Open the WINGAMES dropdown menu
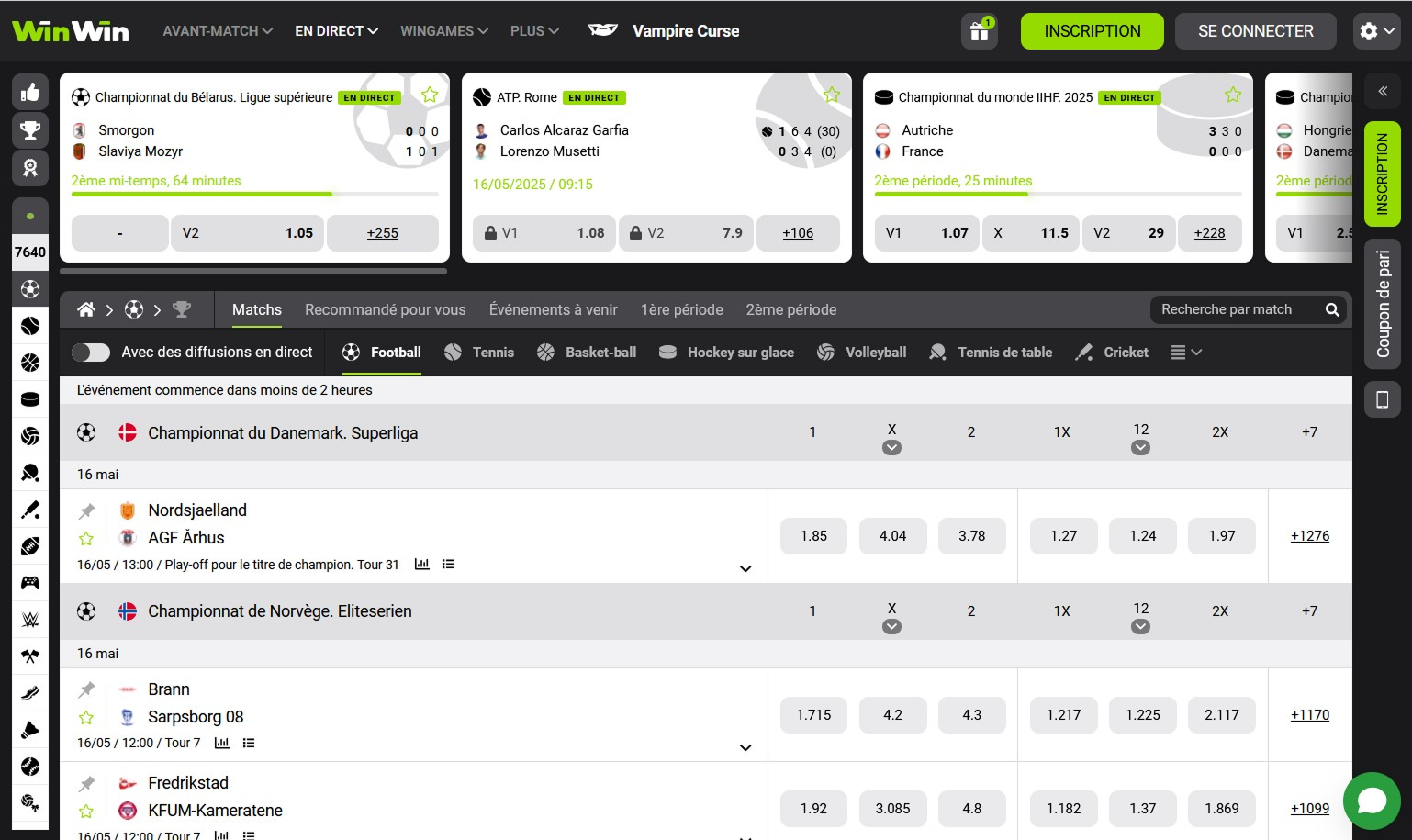 [x=444, y=31]
